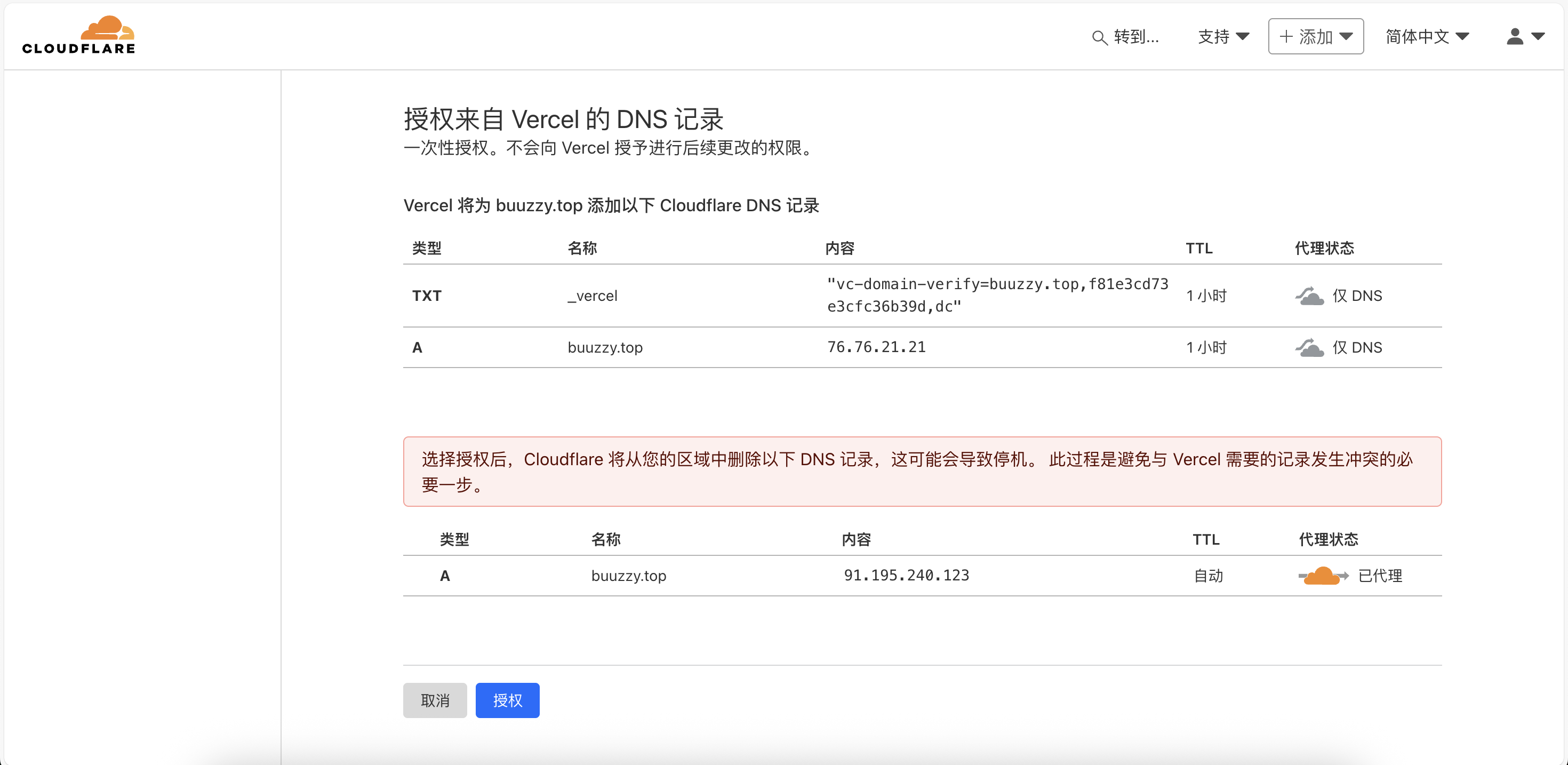The height and width of the screenshot is (765, 1568).
Task: Open the 简体中文 language dropdown
Action: pos(1427,37)
